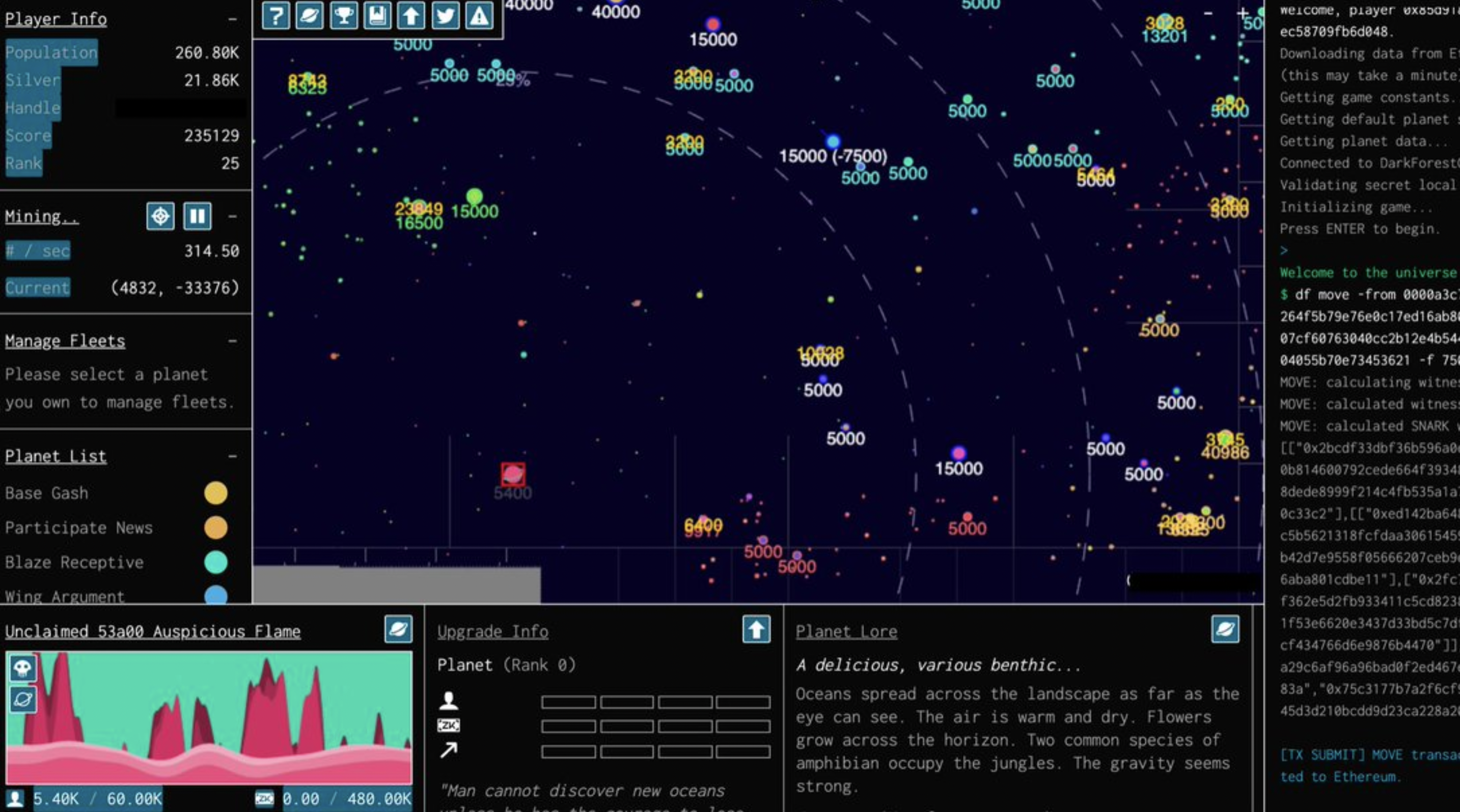Click selected red-boxed planet 5400

pyautogui.click(x=513, y=474)
